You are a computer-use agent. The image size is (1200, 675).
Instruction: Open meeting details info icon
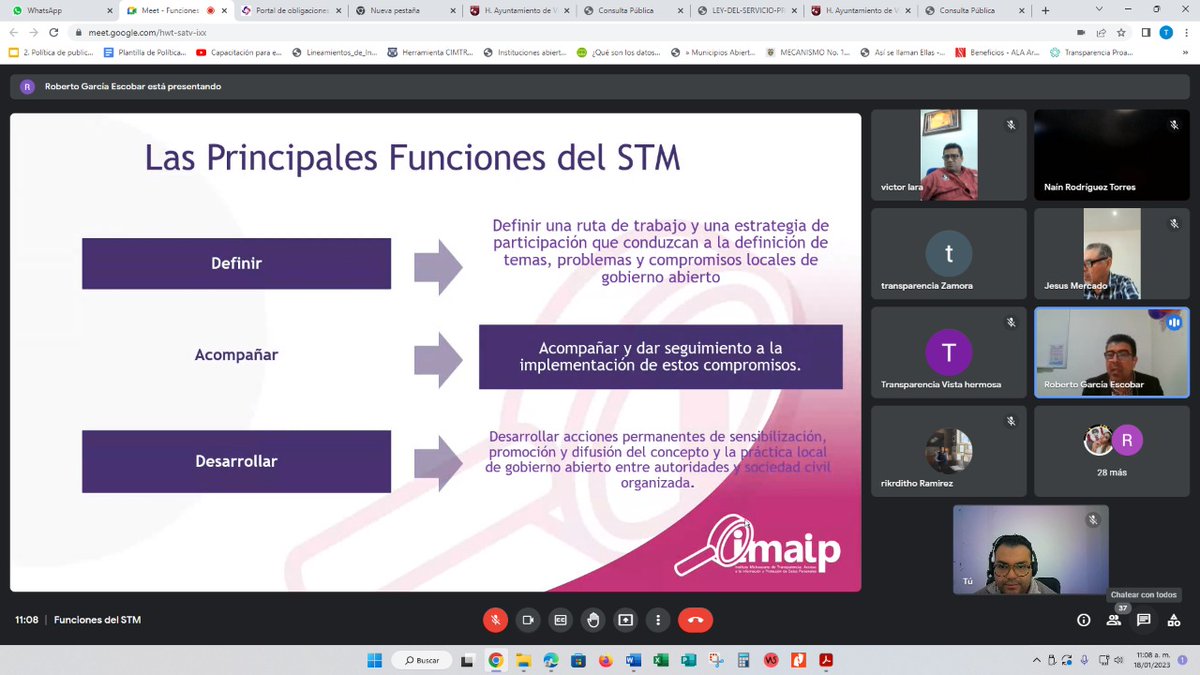[1083, 620]
